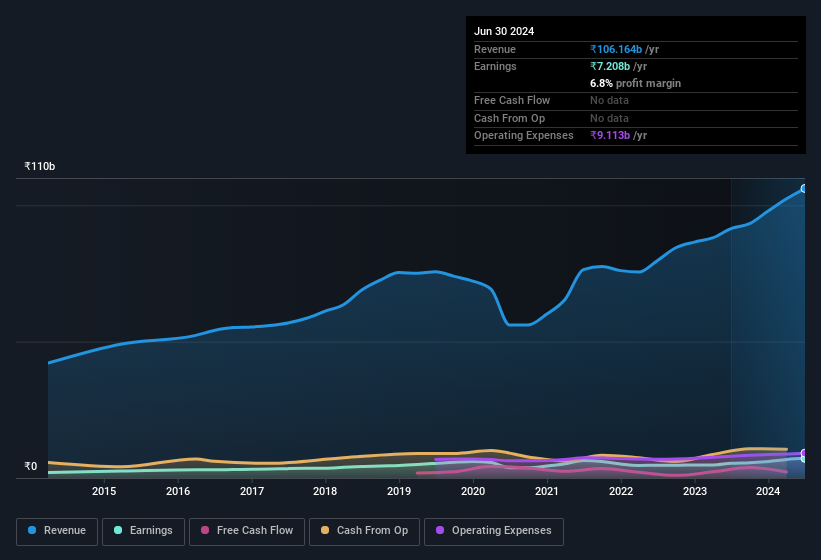Click the 2019 x-axis label
The width and height of the screenshot is (821, 560).
(x=399, y=491)
